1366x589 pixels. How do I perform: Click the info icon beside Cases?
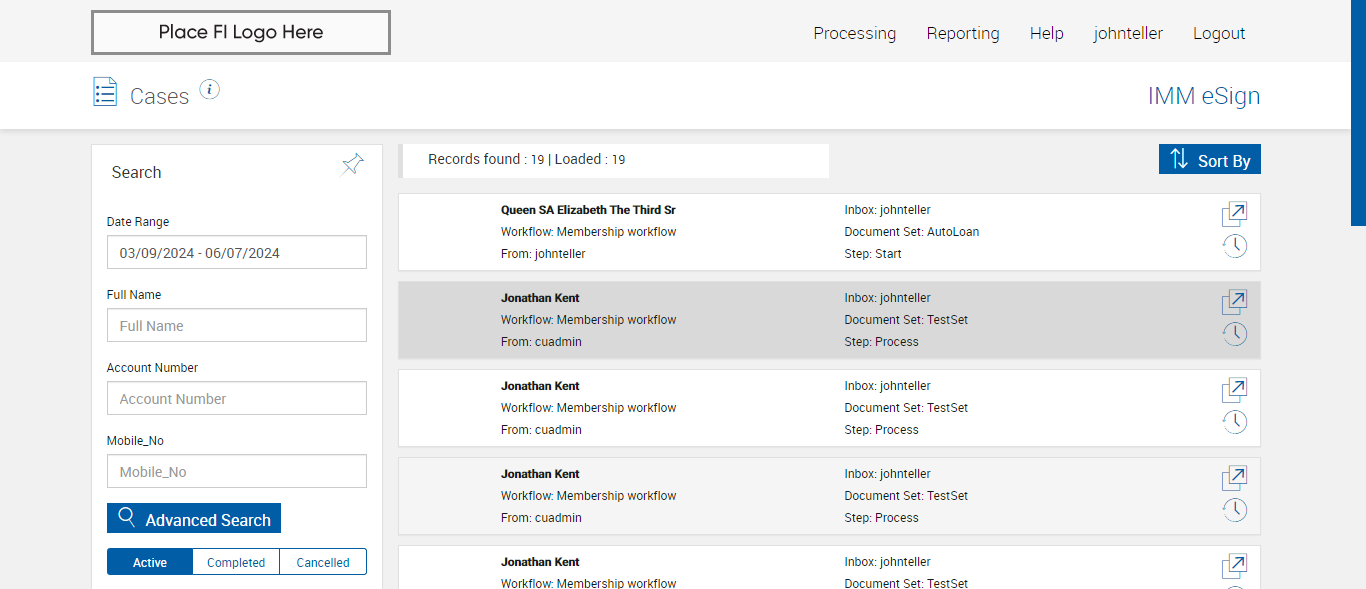209,90
